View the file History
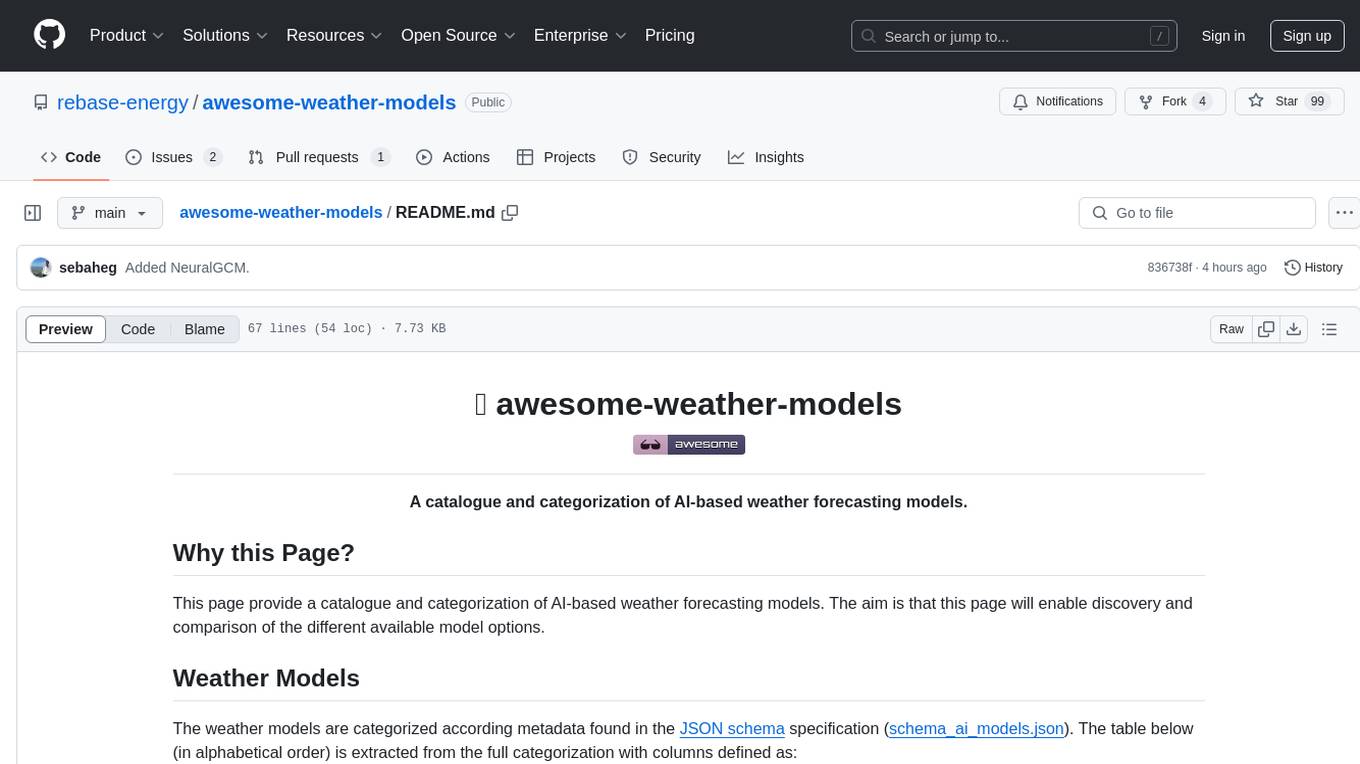The height and width of the screenshot is (764, 1360). click(1313, 267)
